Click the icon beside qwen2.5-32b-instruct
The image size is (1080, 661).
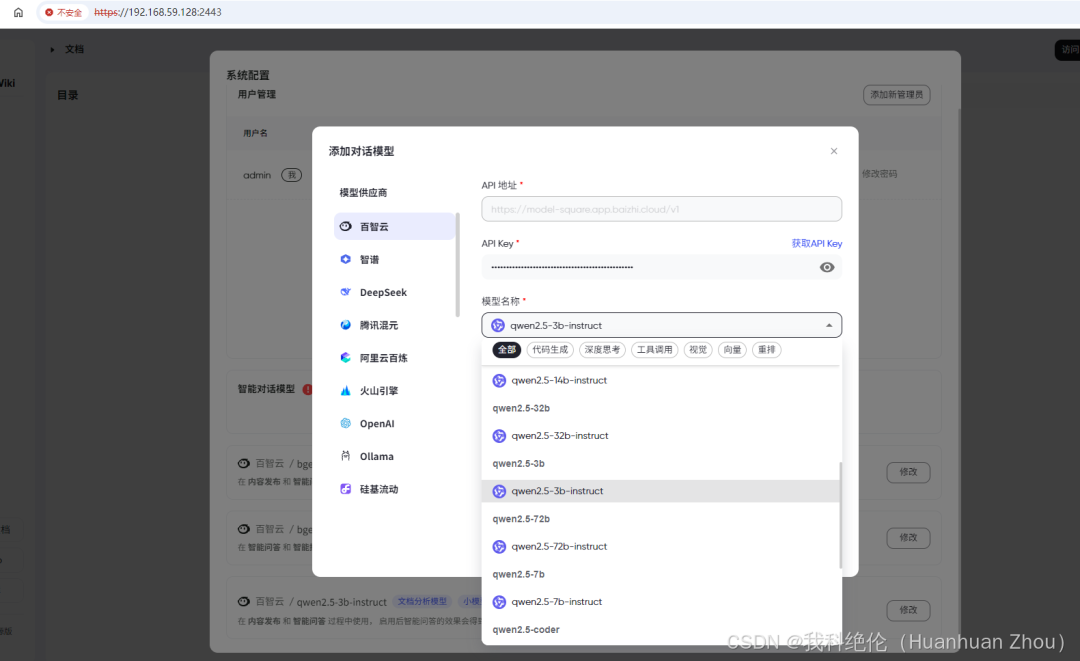[499, 436]
